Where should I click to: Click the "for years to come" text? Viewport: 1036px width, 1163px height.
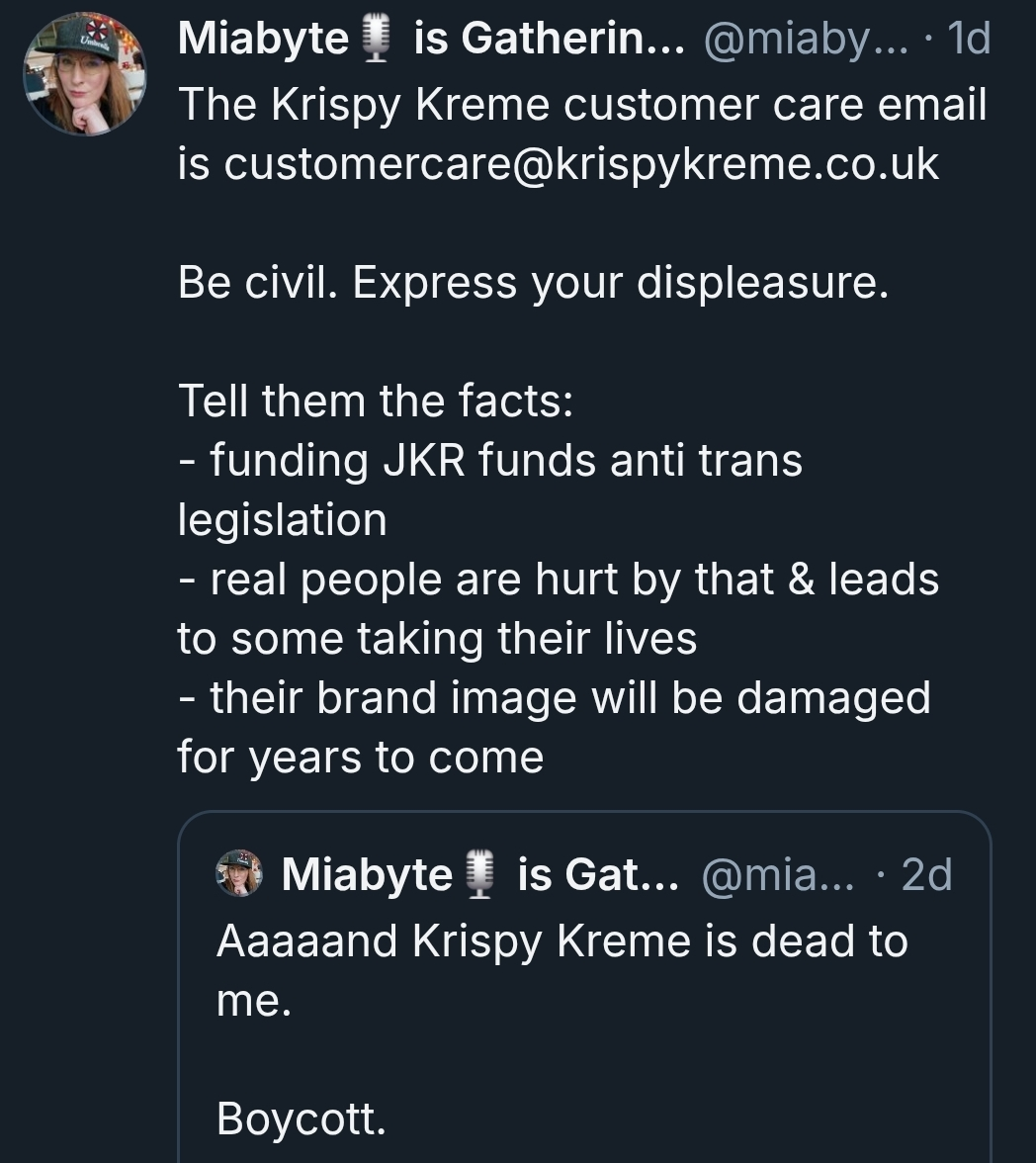[x=361, y=758]
